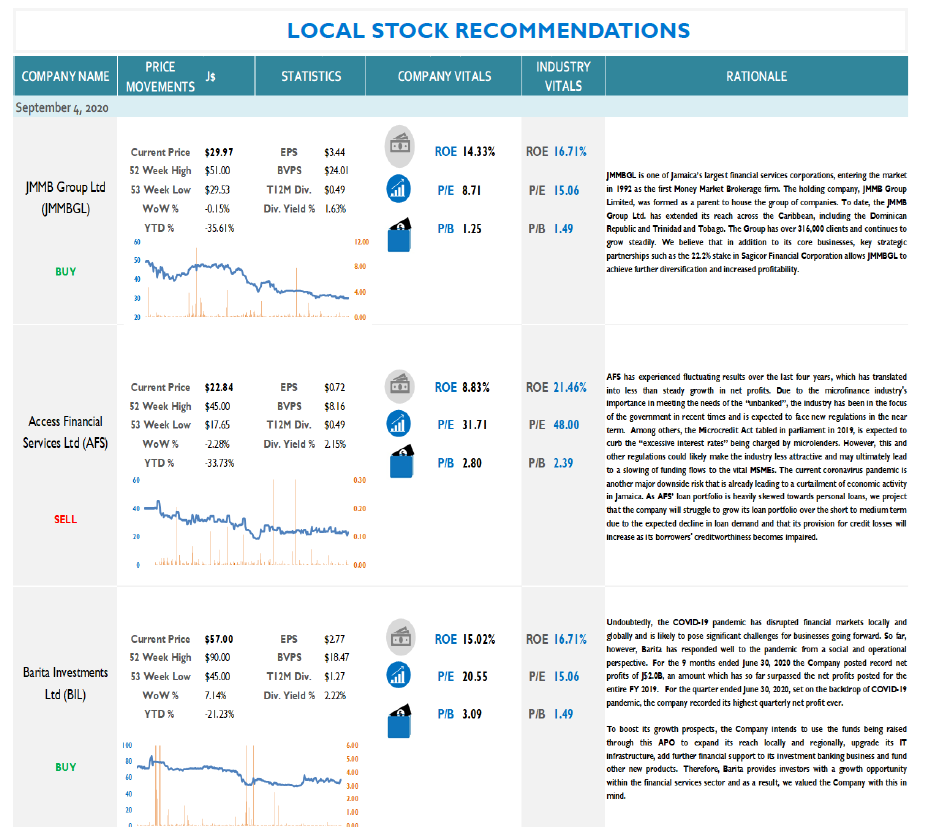This screenshot has height=827, width=934.
Task: Click the Barita WoW value 7.14%
Action: [215, 695]
